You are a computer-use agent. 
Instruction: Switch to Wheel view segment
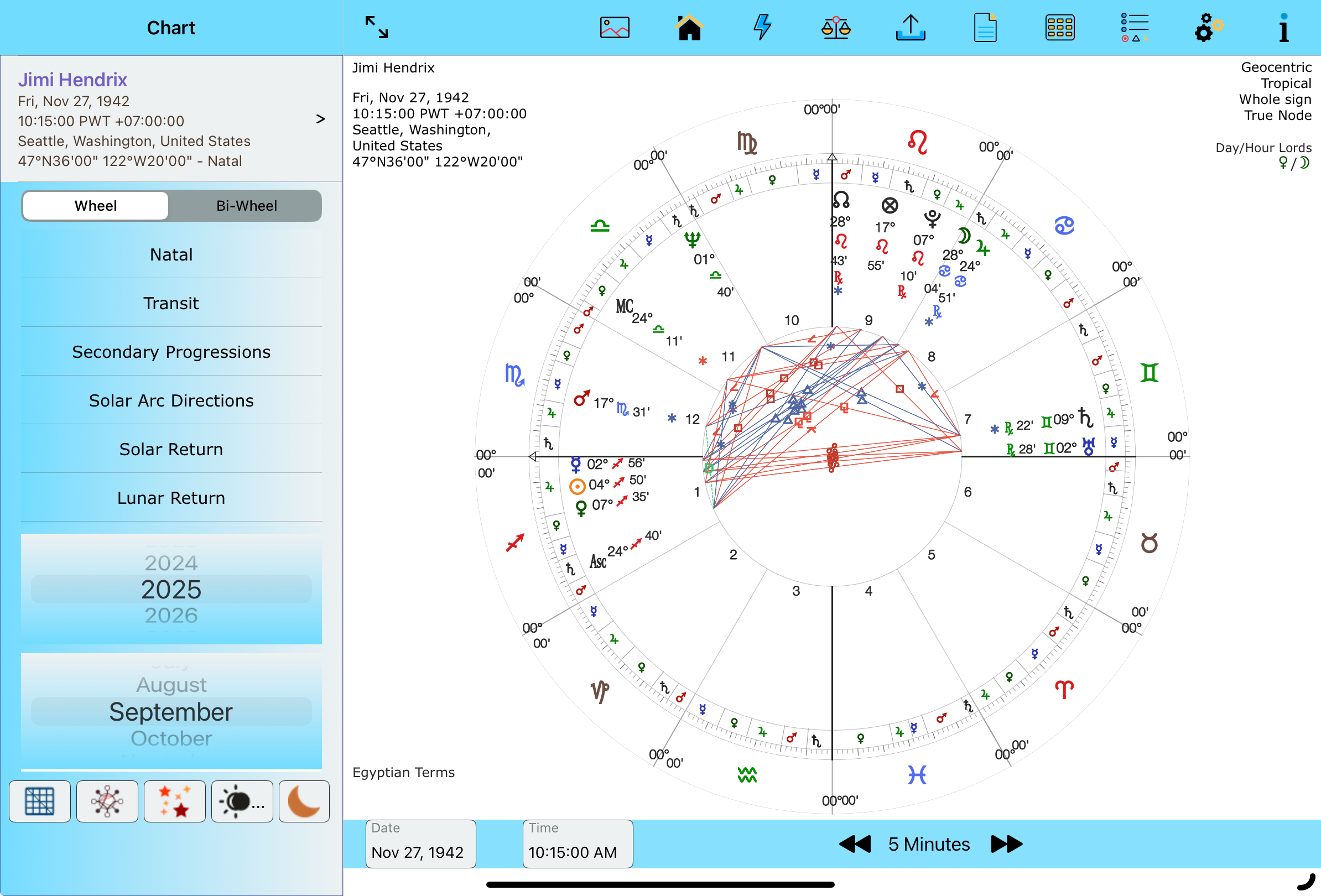pyautogui.click(x=96, y=206)
